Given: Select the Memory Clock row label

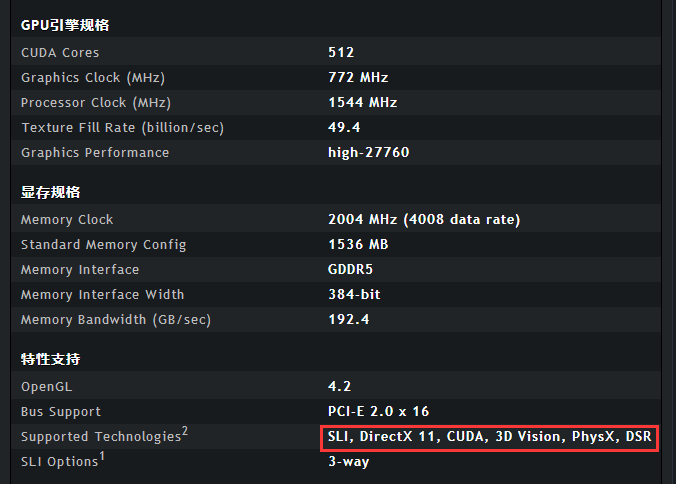Looking at the screenshot, I should [x=67, y=219].
